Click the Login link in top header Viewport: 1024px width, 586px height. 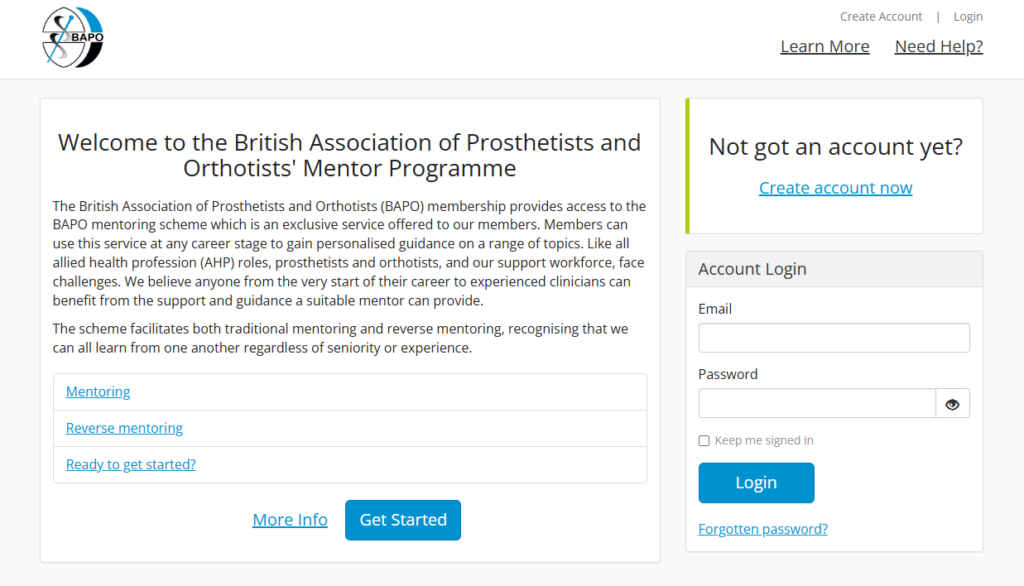[x=968, y=17]
